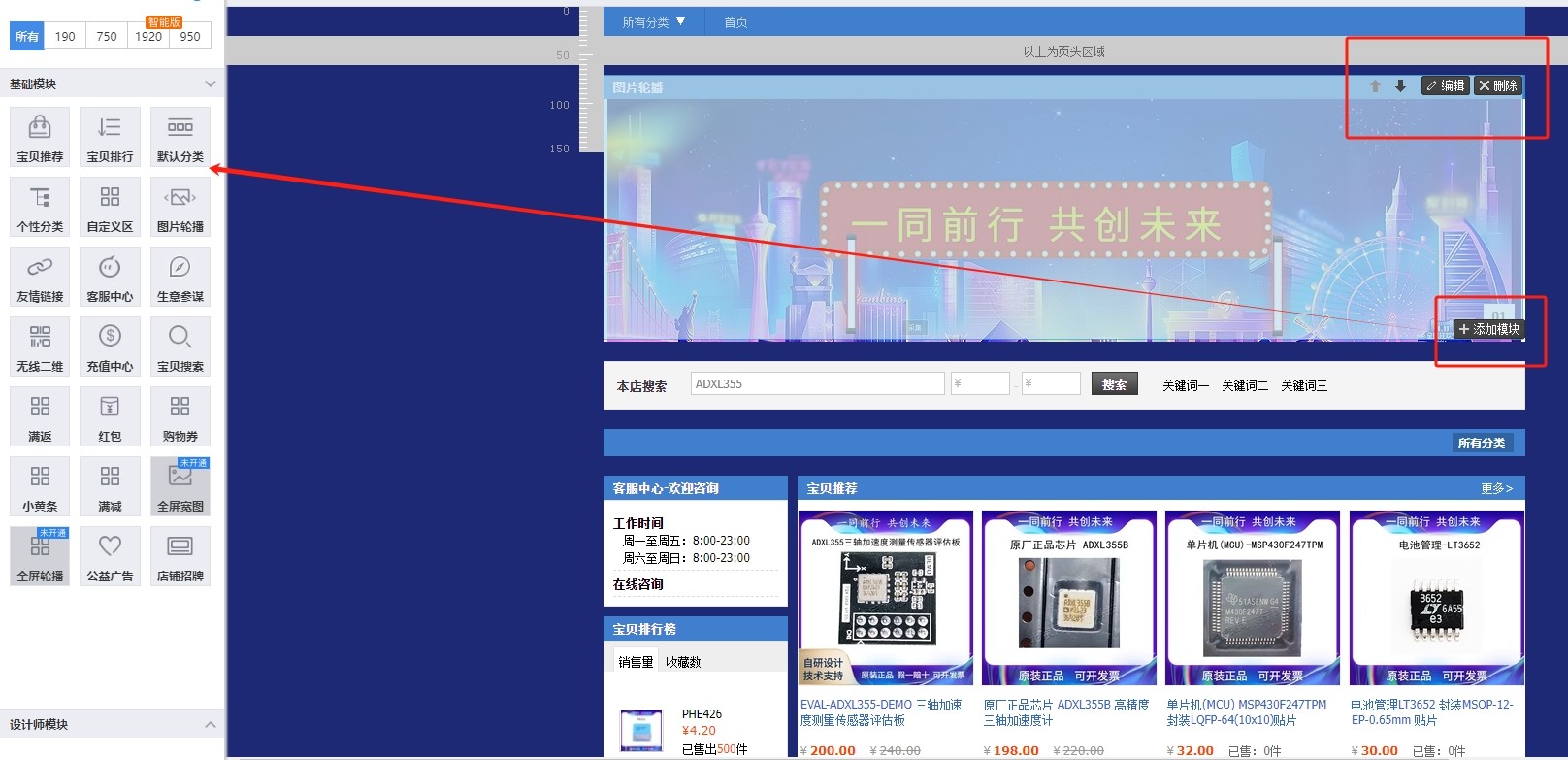Open the 所有分类 dropdown in navigation

coord(653,22)
